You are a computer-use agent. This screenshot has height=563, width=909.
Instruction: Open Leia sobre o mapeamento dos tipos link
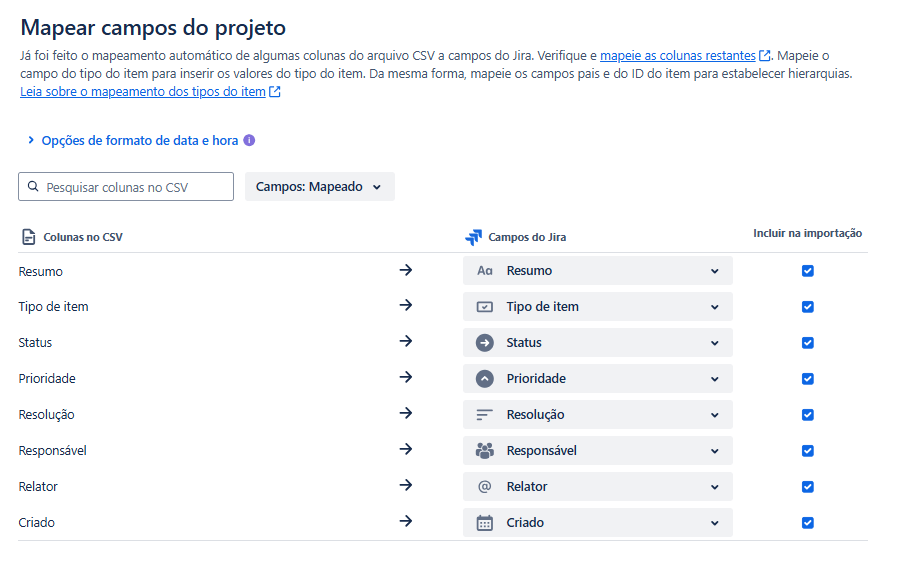click(143, 92)
